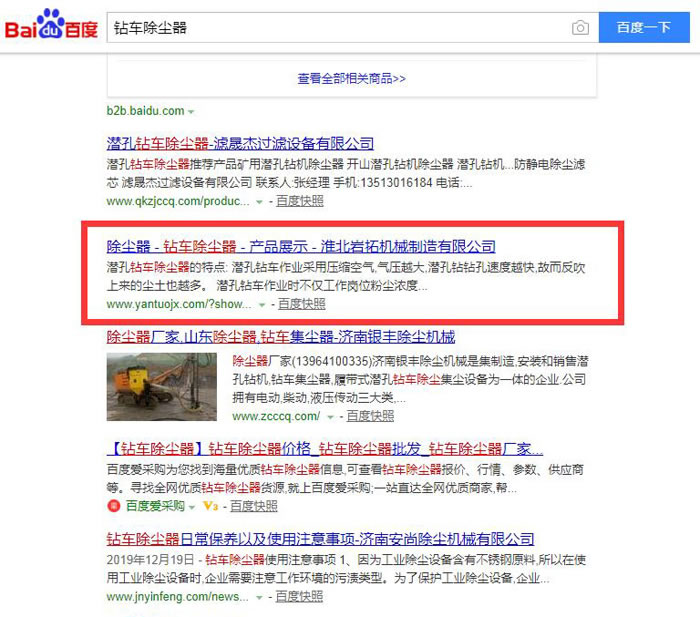Screen dimensions: 700x617
Task: Click the search input field with 钻车除尘器
Action: tap(339, 28)
